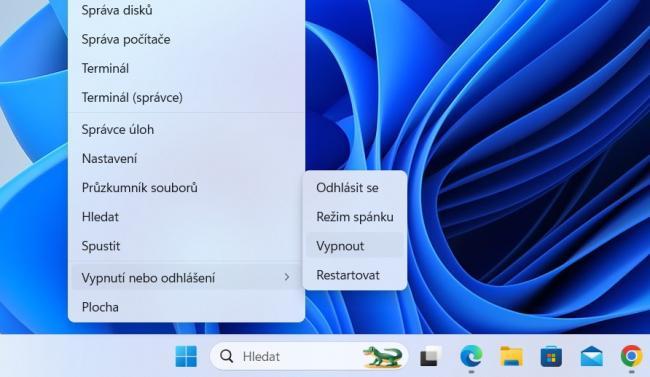The image size is (650, 377).
Task: Launch Terminál from the menu
Action: coord(187,68)
